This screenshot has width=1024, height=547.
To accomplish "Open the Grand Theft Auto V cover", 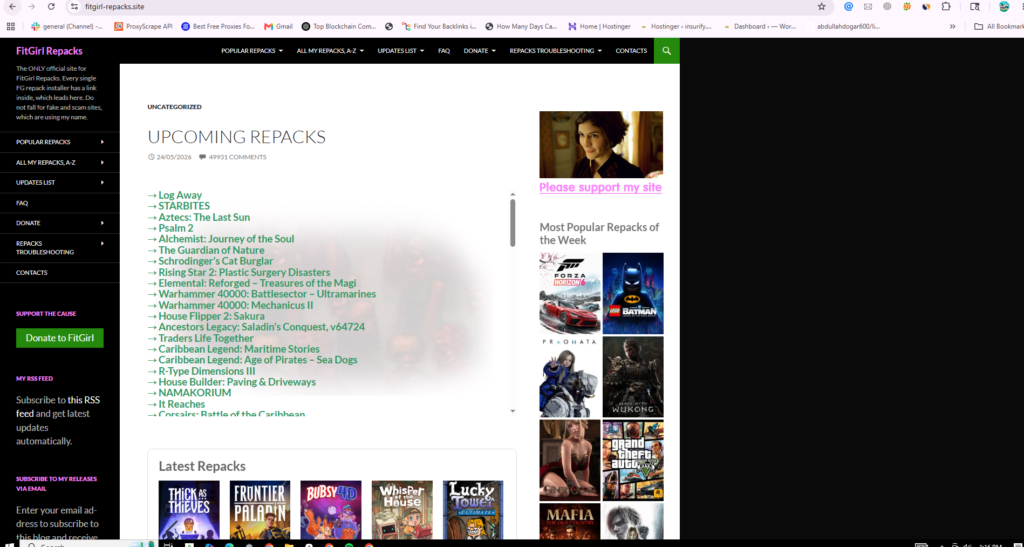I will [x=633, y=461].
